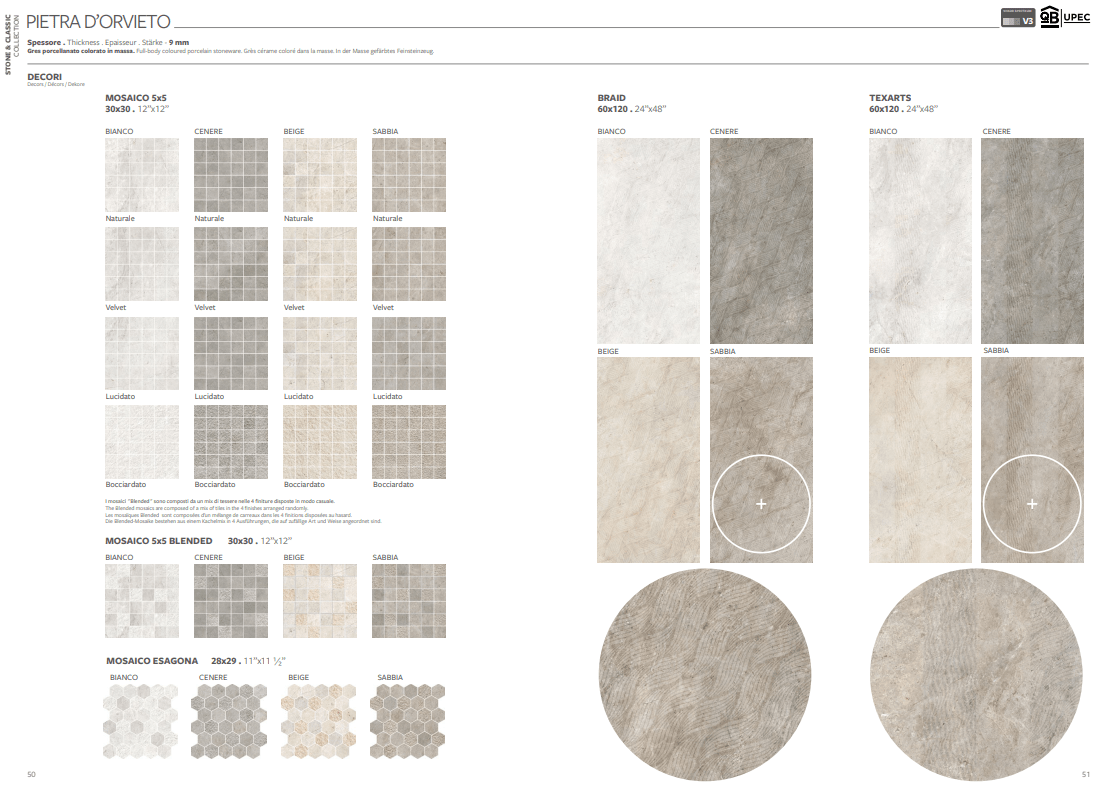Image resolution: width=1115 pixels, height=786 pixels.
Task: Click the plus marker on Texarts Sabbia
Action: coord(1032,504)
